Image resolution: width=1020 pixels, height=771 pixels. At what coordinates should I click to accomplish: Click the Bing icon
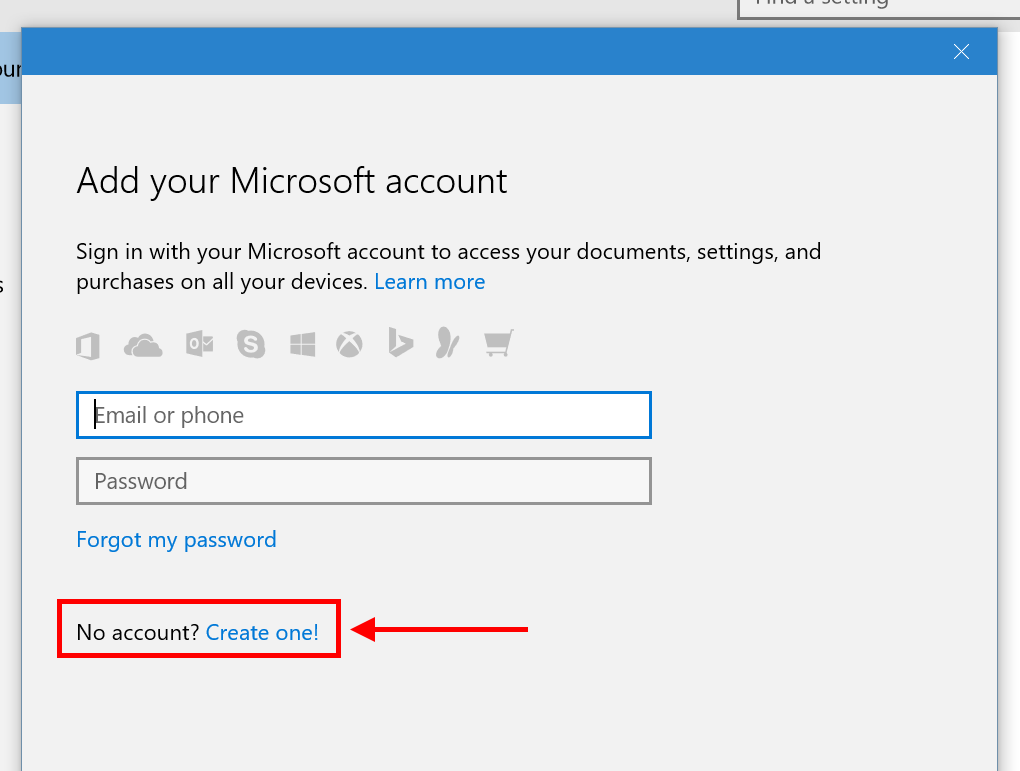(400, 342)
